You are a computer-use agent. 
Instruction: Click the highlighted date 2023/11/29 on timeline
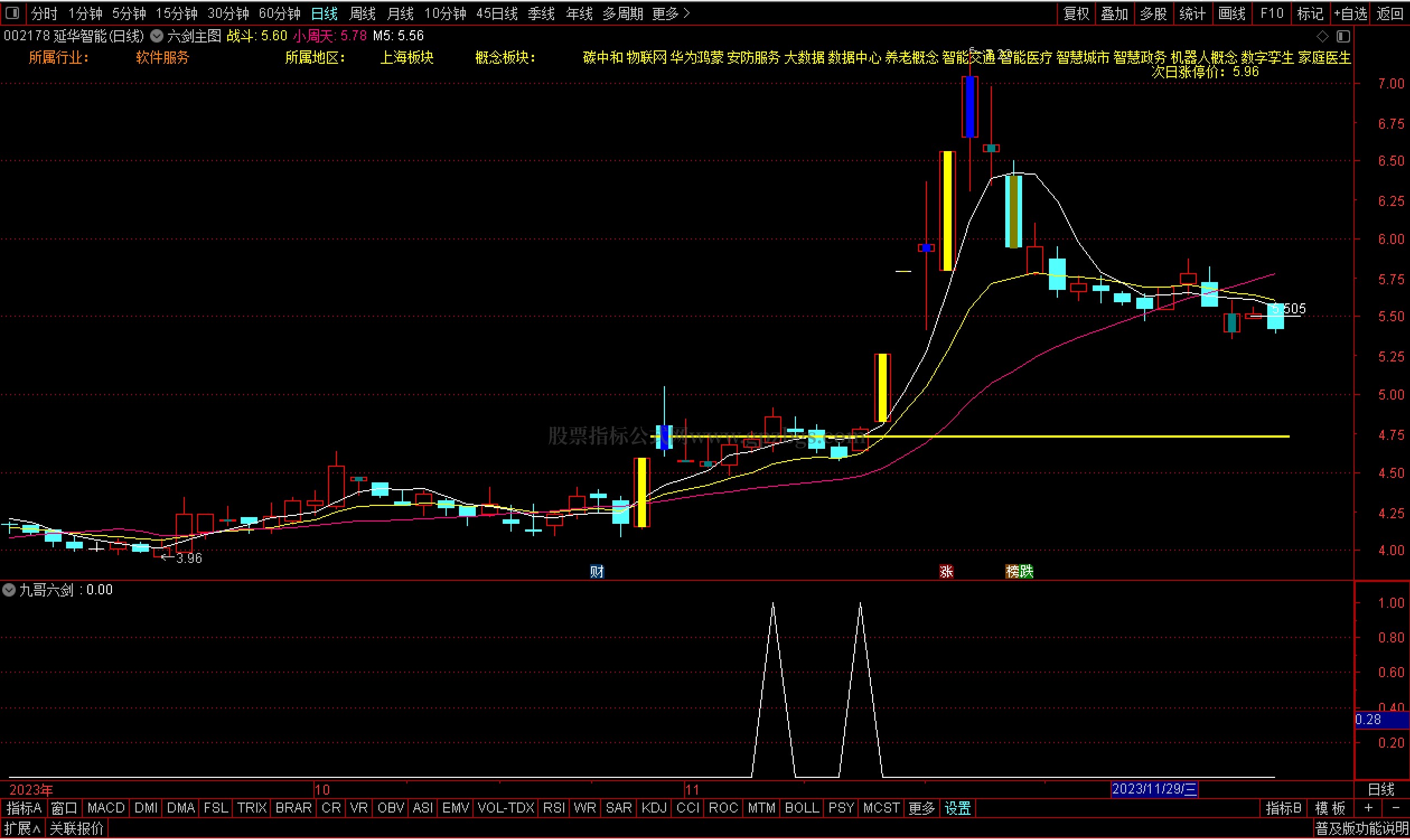click(x=1154, y=789)
